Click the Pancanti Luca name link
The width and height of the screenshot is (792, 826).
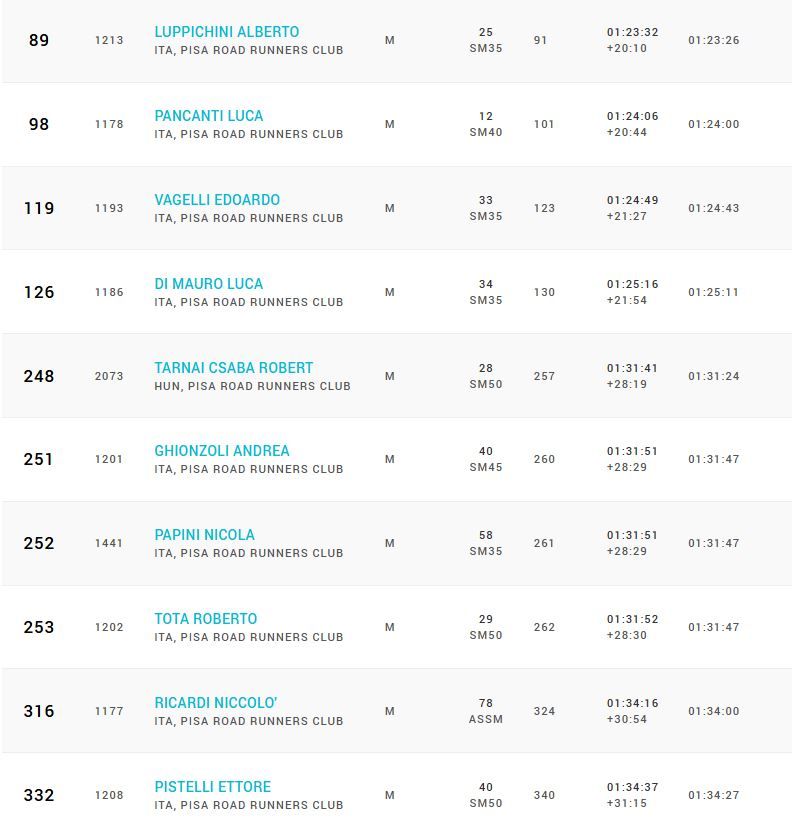pos(208,116)
